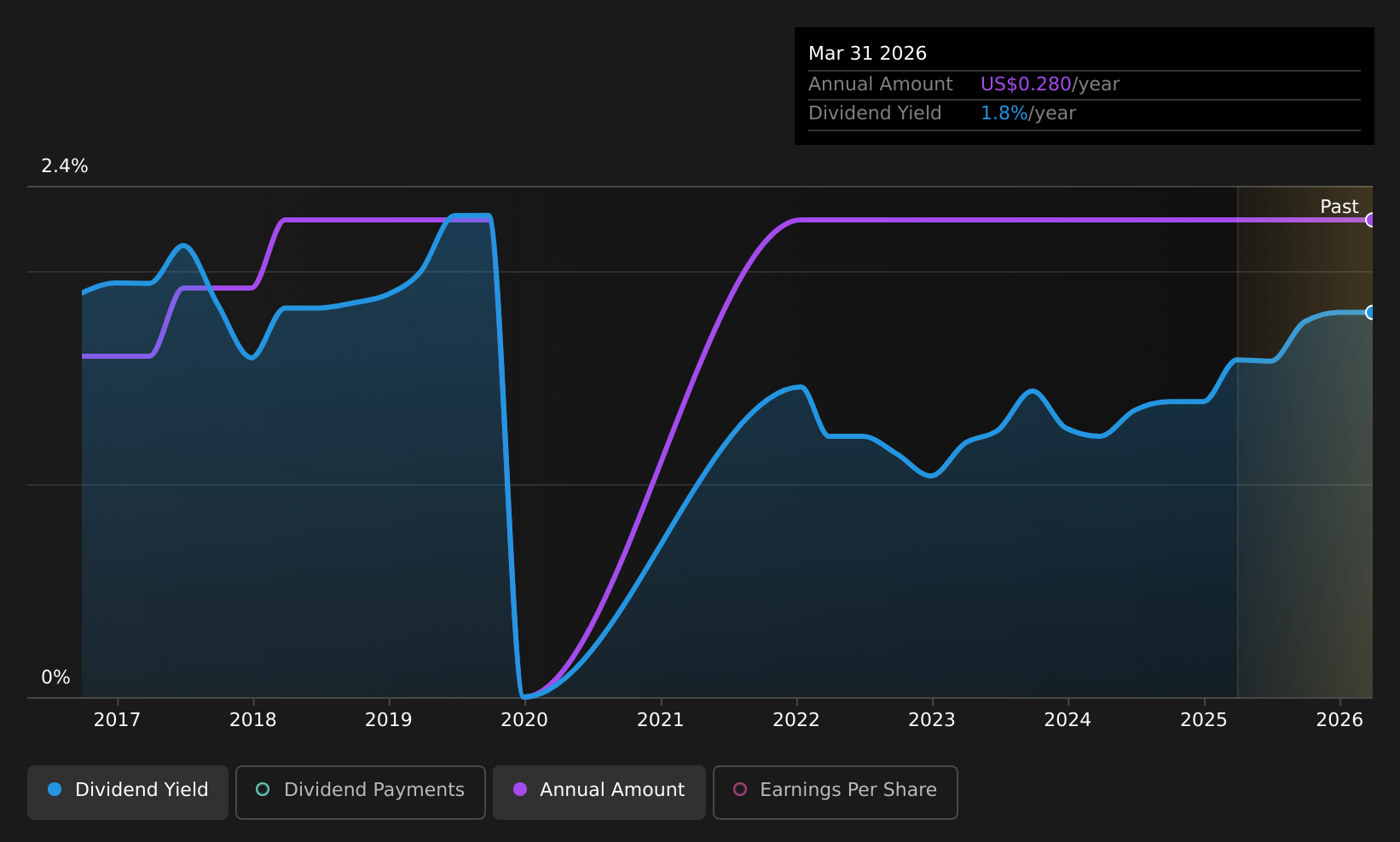This screenshot has width=1400, height=842.
Task: Click the 2.4% y-axis label
Action: tap(65, 166)
